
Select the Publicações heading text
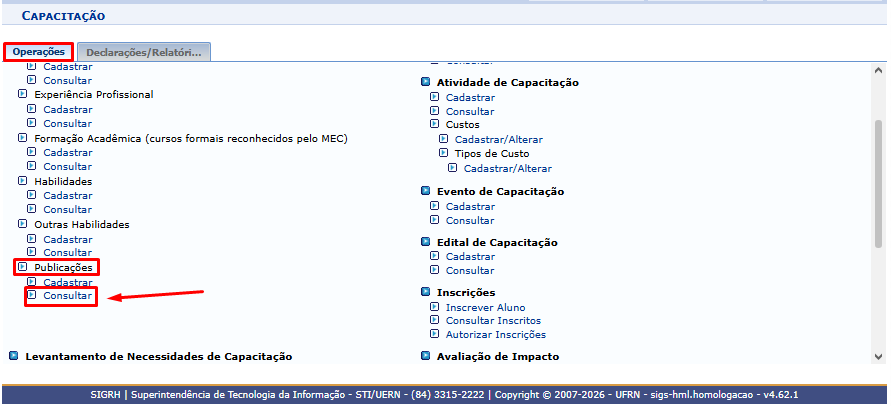[63, 267]
